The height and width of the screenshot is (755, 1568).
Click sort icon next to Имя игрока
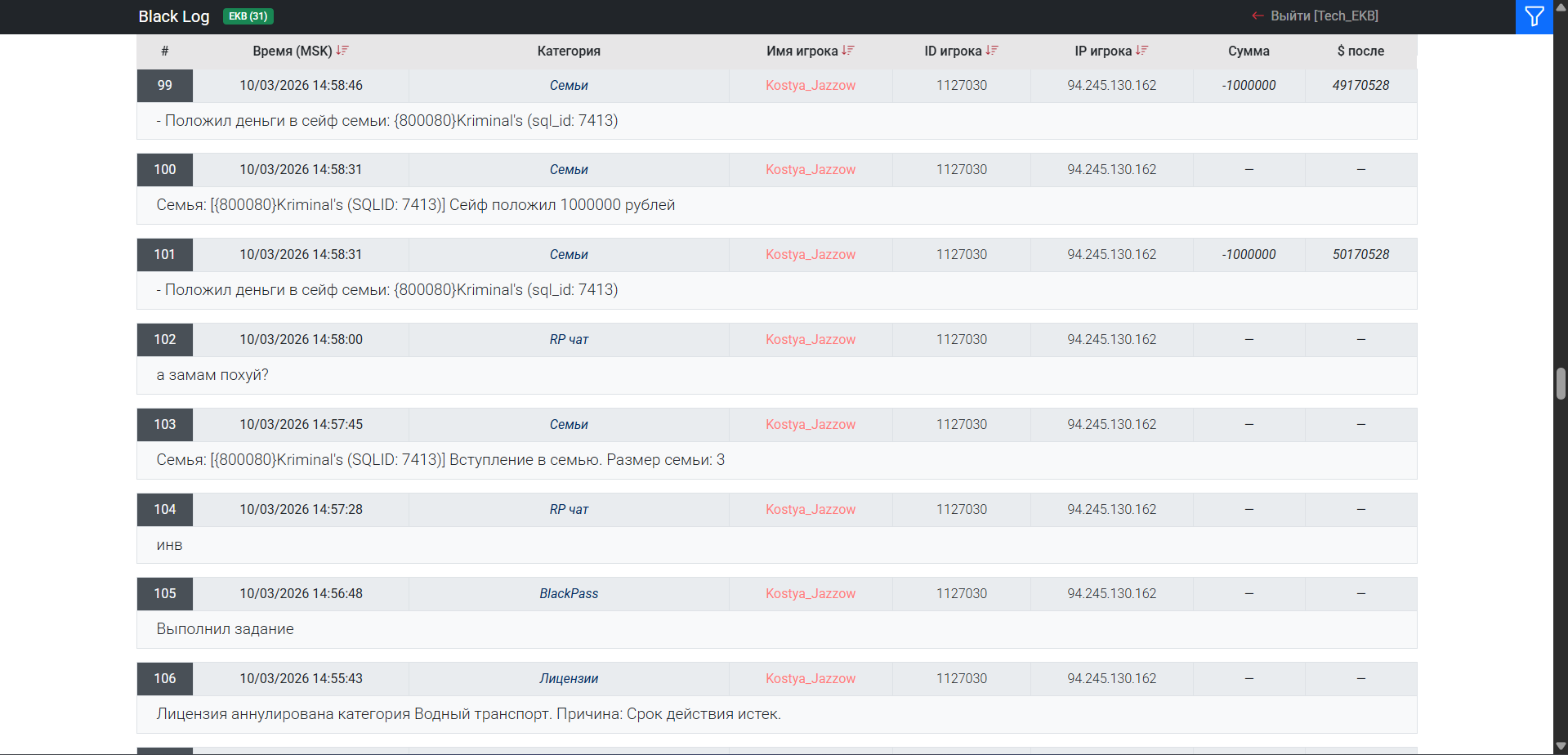tap(848, 51)
